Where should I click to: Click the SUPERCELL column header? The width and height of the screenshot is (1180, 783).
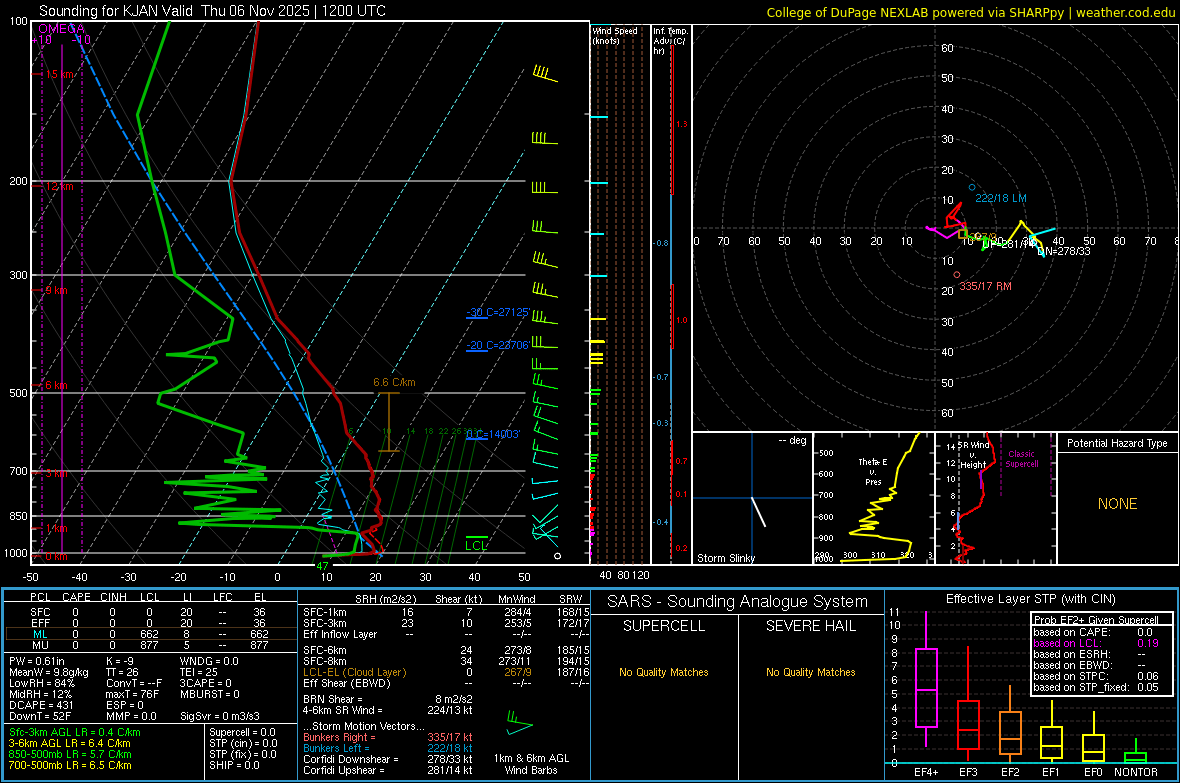[664, 626]
